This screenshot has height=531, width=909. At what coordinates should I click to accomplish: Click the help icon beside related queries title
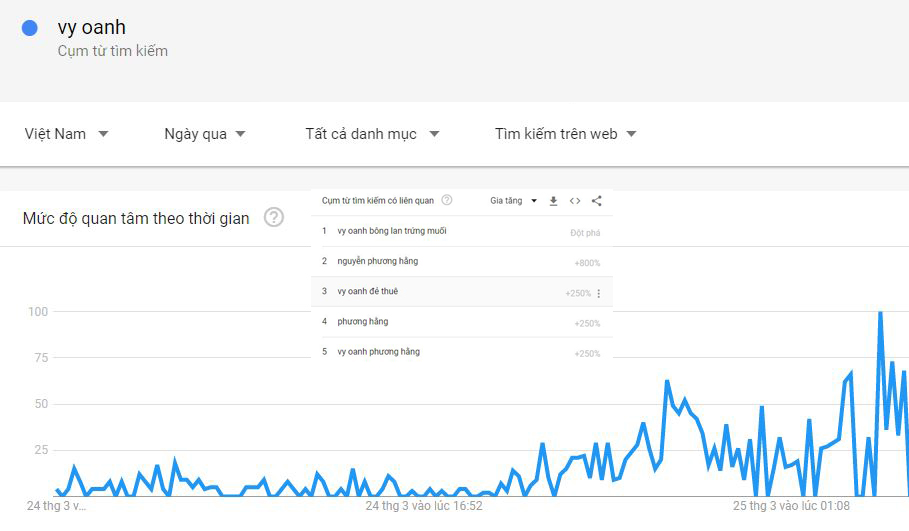pos(447,200)
